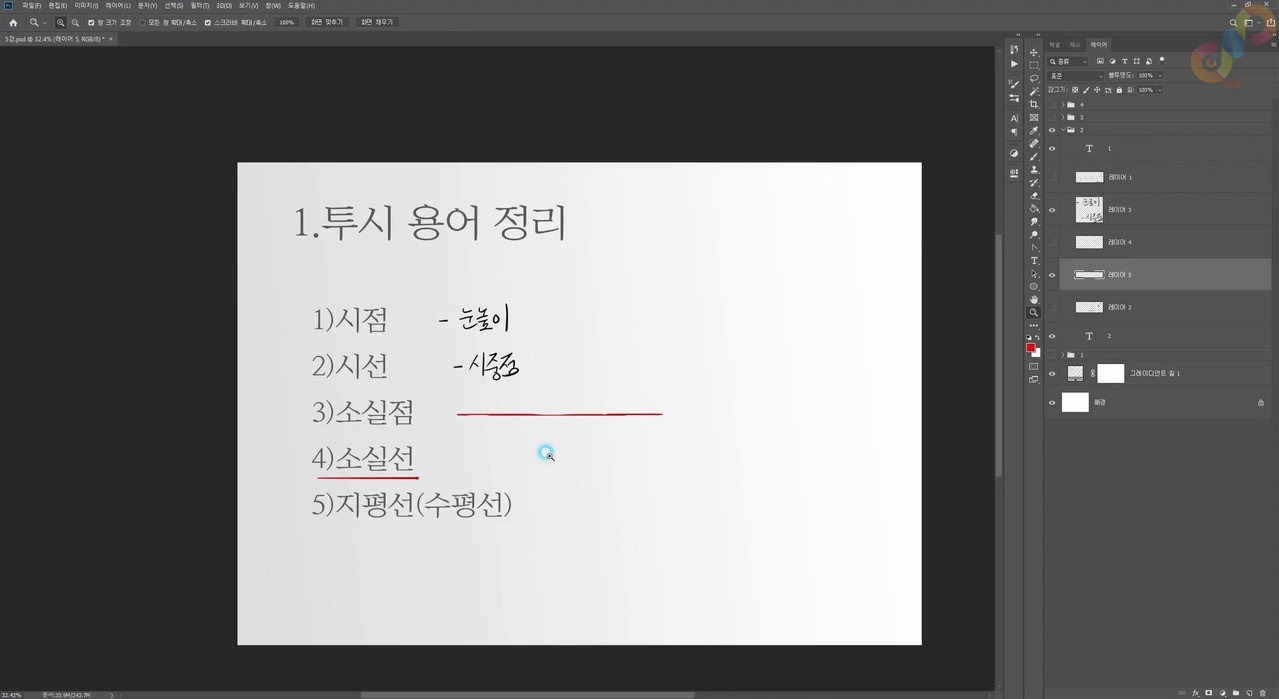Toggle the zoom all windows checkbox
The width and height of the screenshot is (1279, 699).
(x=142, y=22)
